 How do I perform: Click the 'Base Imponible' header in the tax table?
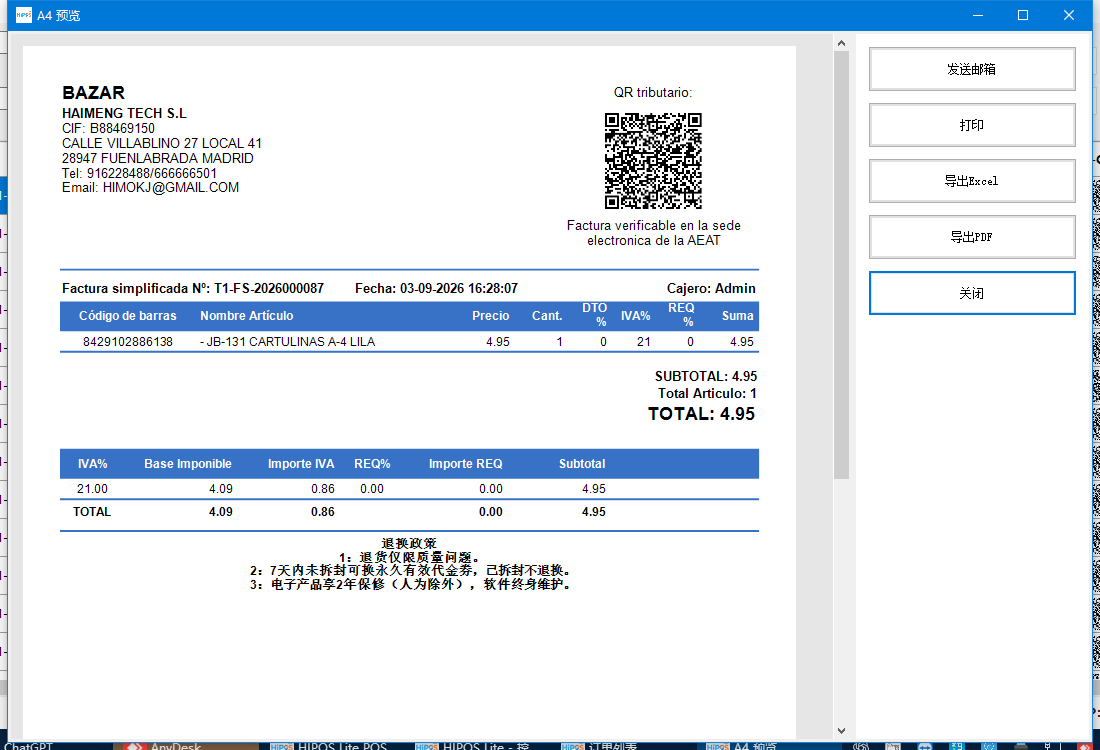coord(188,464)
